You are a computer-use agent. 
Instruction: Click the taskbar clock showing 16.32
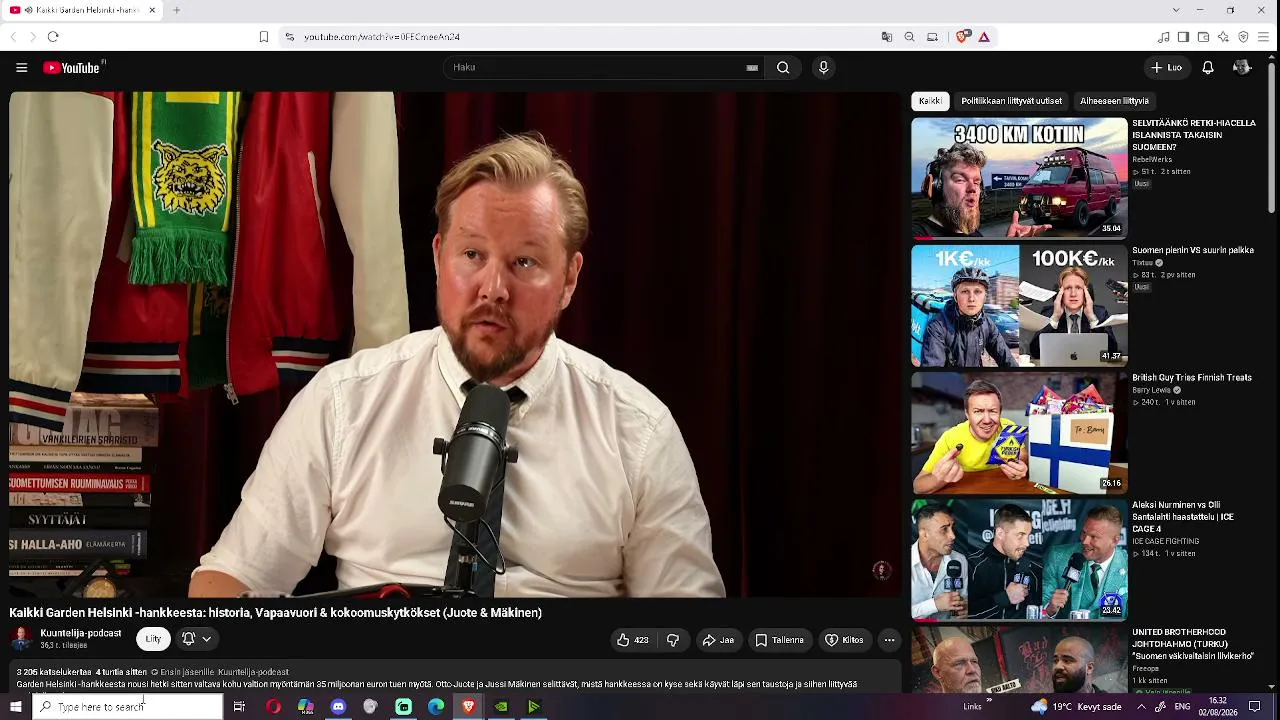[1217, 706]
